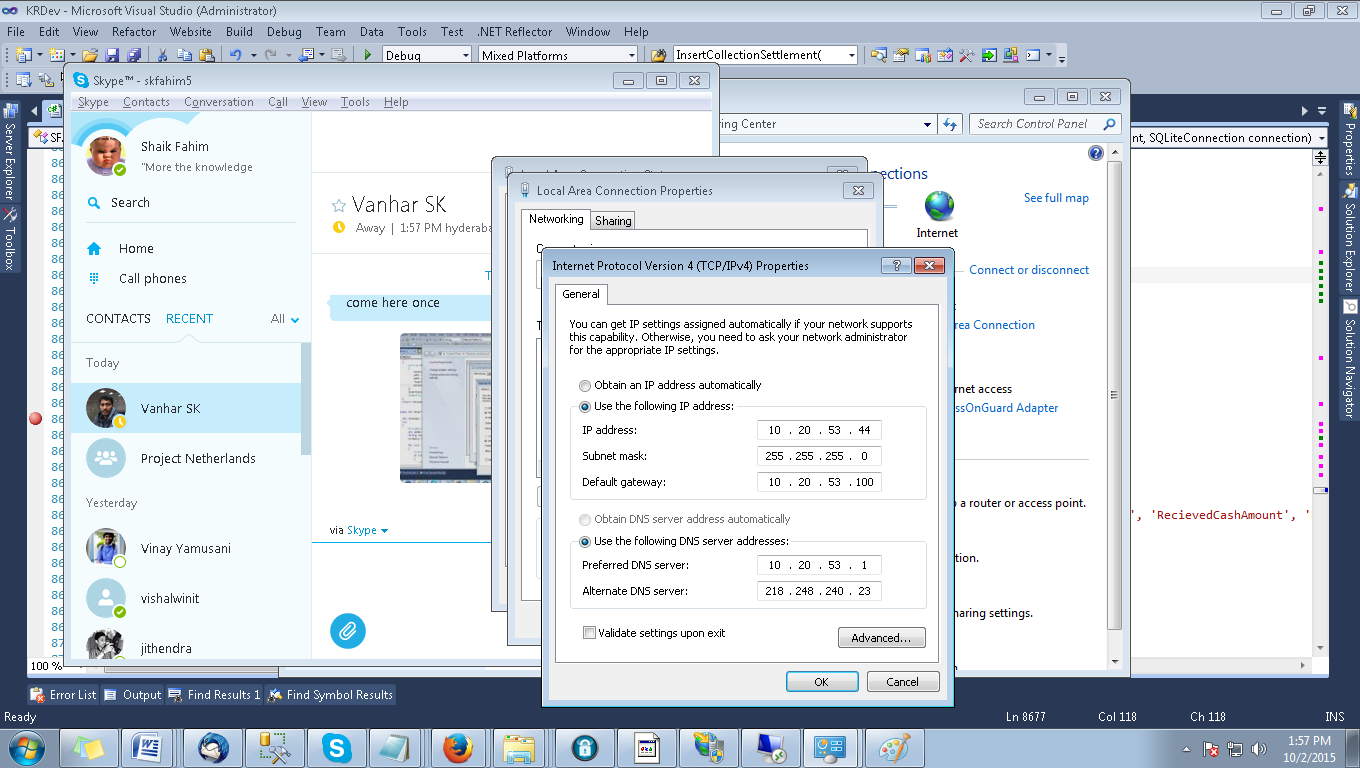Click the Advanced... button
The height and width of the screenshot is (768, 1360).
(x=881, y=638)
